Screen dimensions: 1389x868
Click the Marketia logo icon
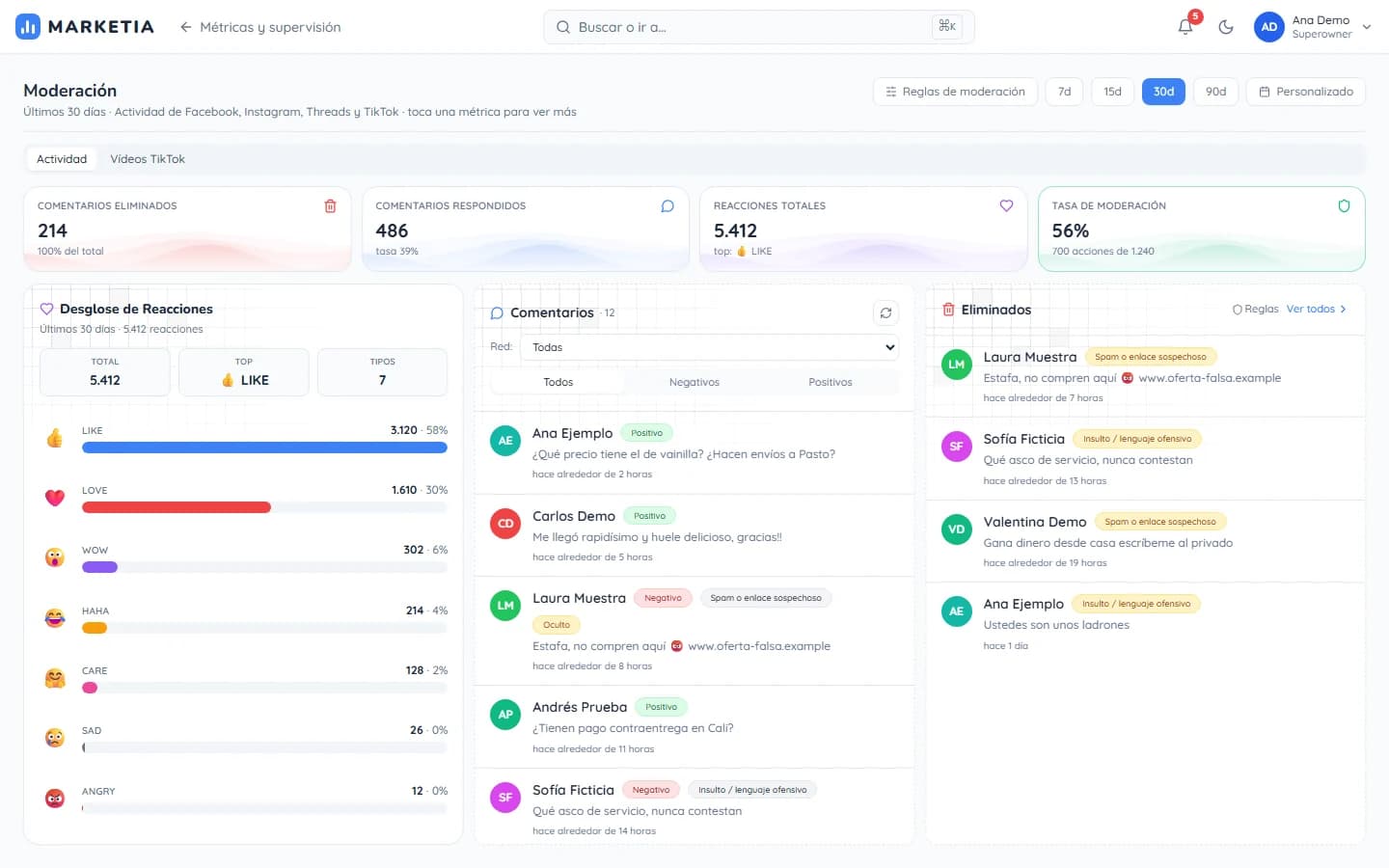tap(28, 27)
